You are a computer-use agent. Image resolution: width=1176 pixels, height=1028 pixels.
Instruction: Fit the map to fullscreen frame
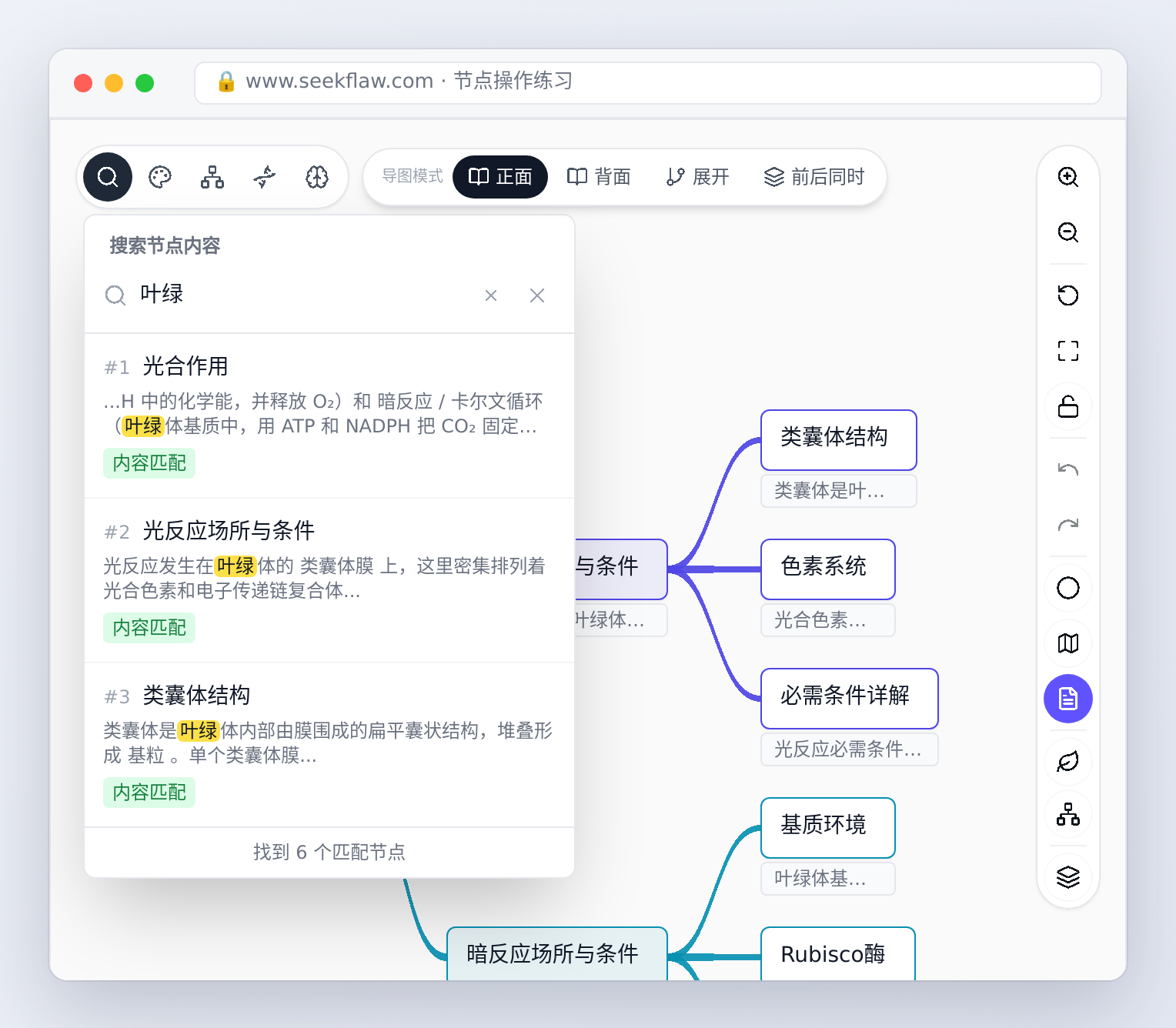(1068, 351)
